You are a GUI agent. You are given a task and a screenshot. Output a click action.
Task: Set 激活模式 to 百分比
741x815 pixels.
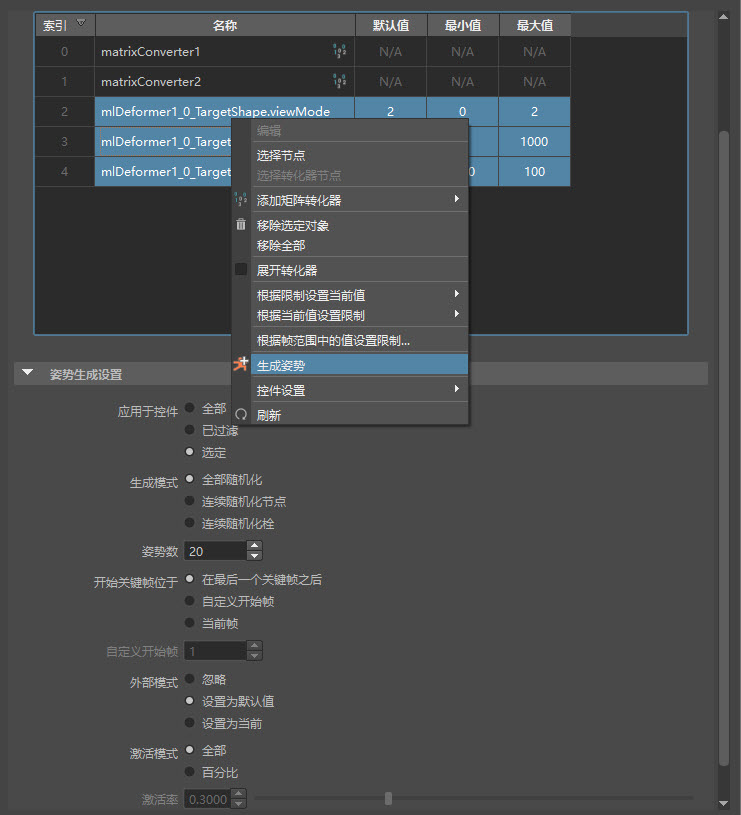190,772
